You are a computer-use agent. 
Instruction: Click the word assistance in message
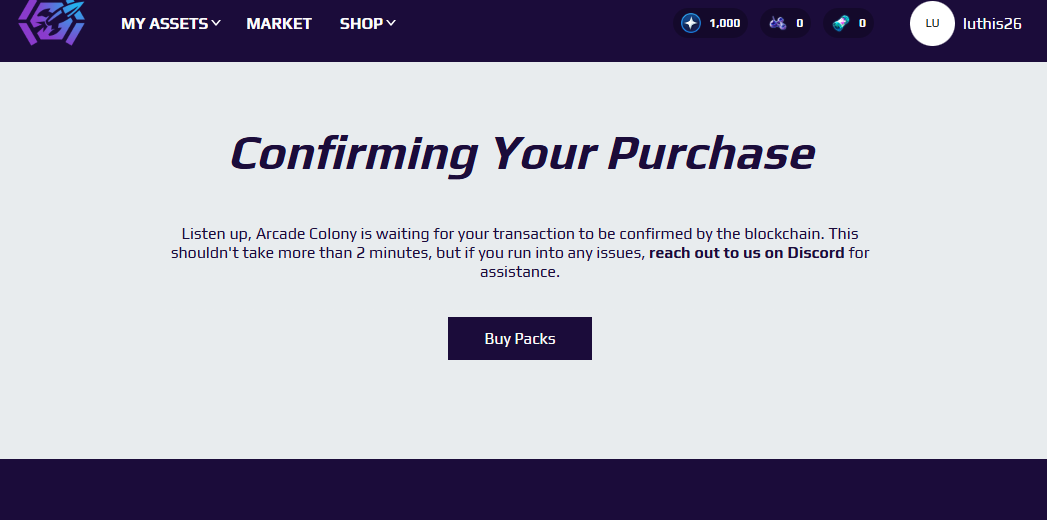[x=519, y=272]
